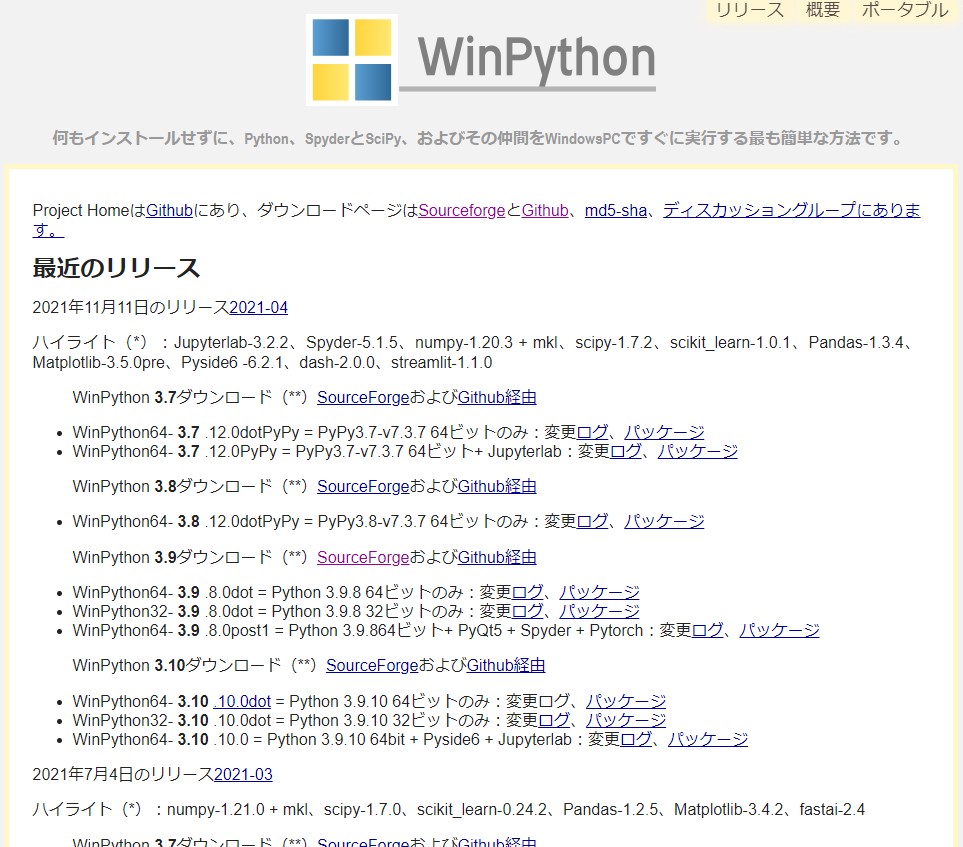This screenshot has height=847, width=963.
Task: Click SourceForge link for WinPython 3.8 download
Action: pyautogui.click(x=363, y=486)
